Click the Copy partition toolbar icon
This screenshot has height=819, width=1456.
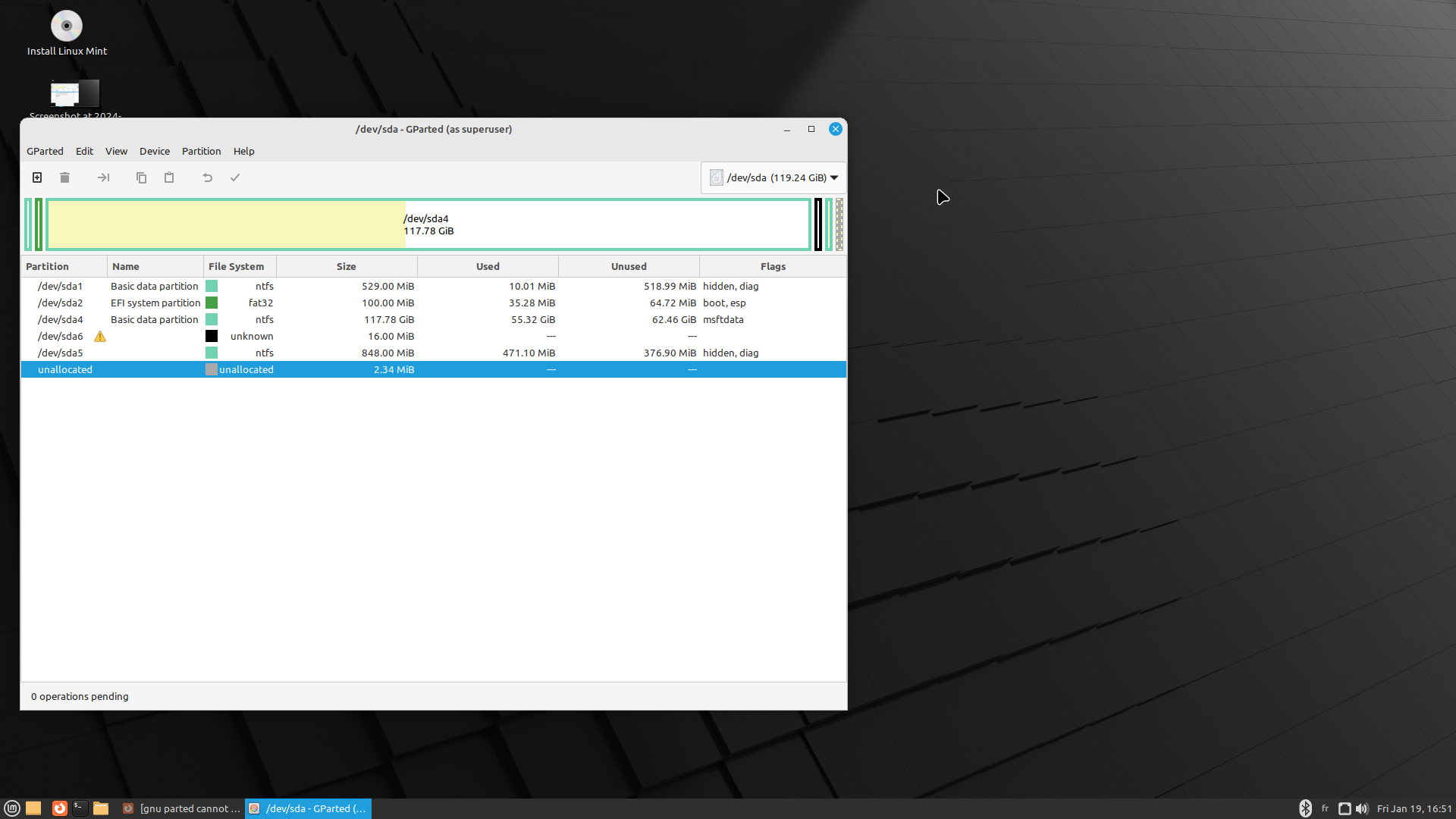(x=141, y=177)
